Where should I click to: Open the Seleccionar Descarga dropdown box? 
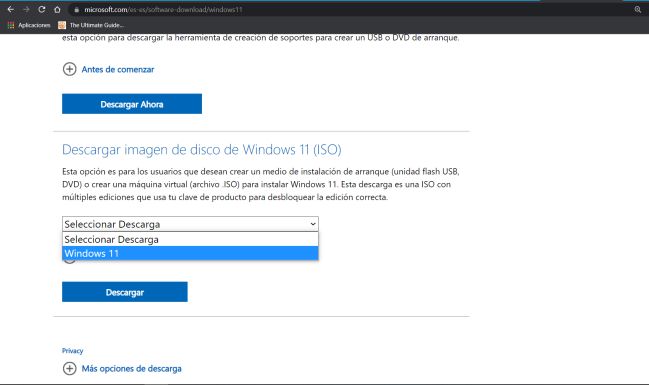coord(190,224)
